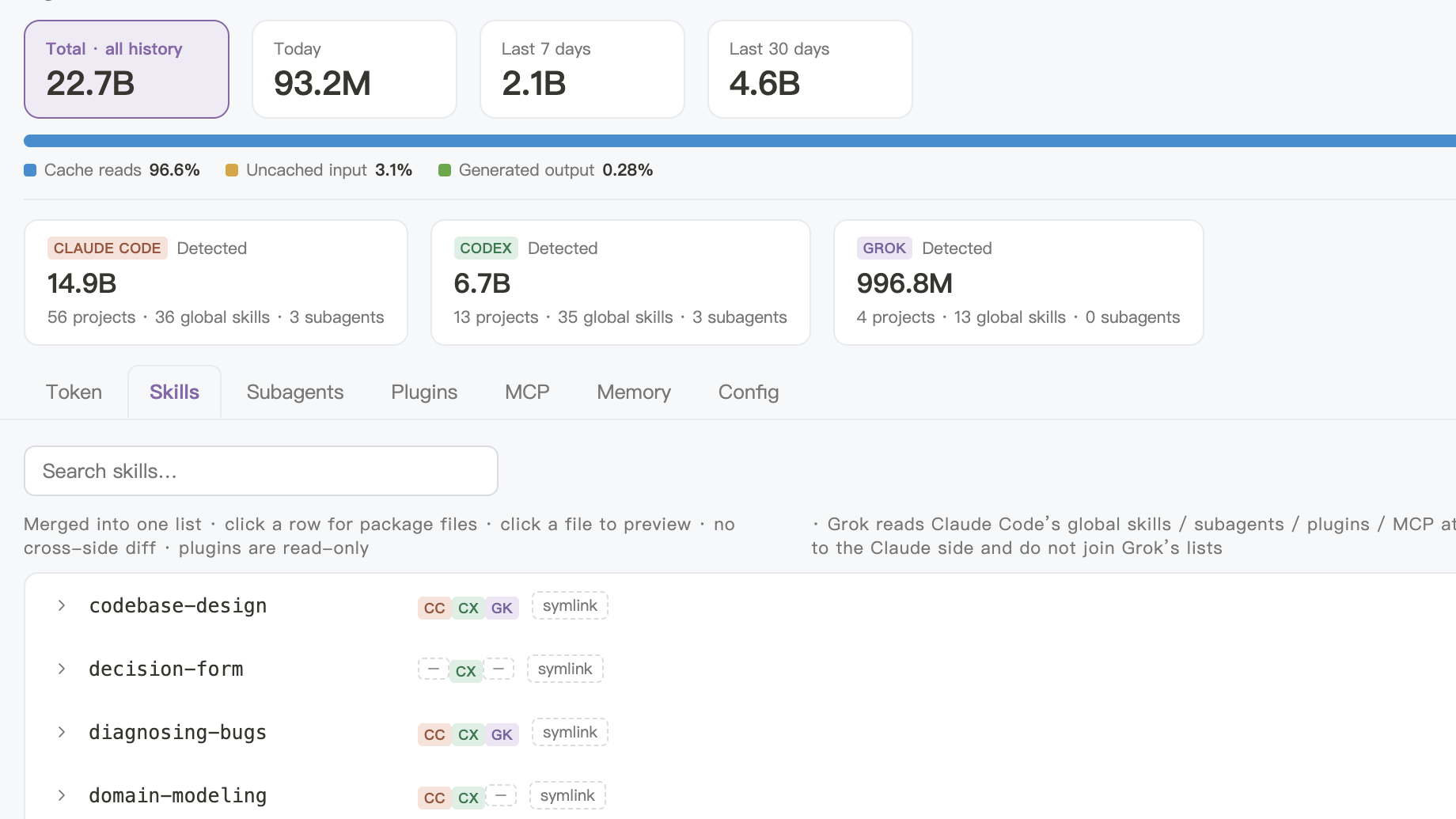Open the Config tab
The width and height of the screenshot is (1456, 819).
pos(749,392)
